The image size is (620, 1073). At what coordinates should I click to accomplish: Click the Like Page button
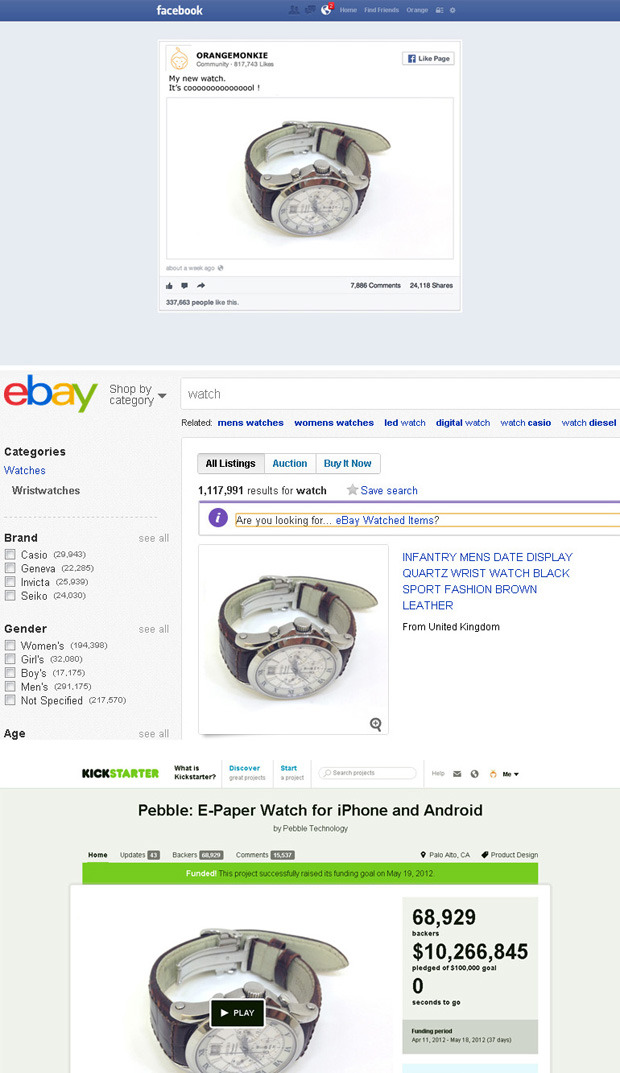click(428, 59)
